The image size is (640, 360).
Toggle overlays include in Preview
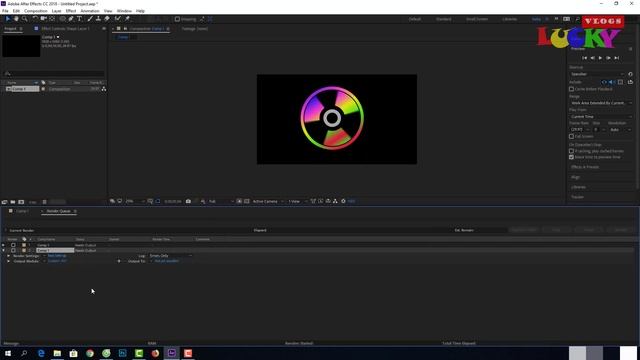pos(620,82)
